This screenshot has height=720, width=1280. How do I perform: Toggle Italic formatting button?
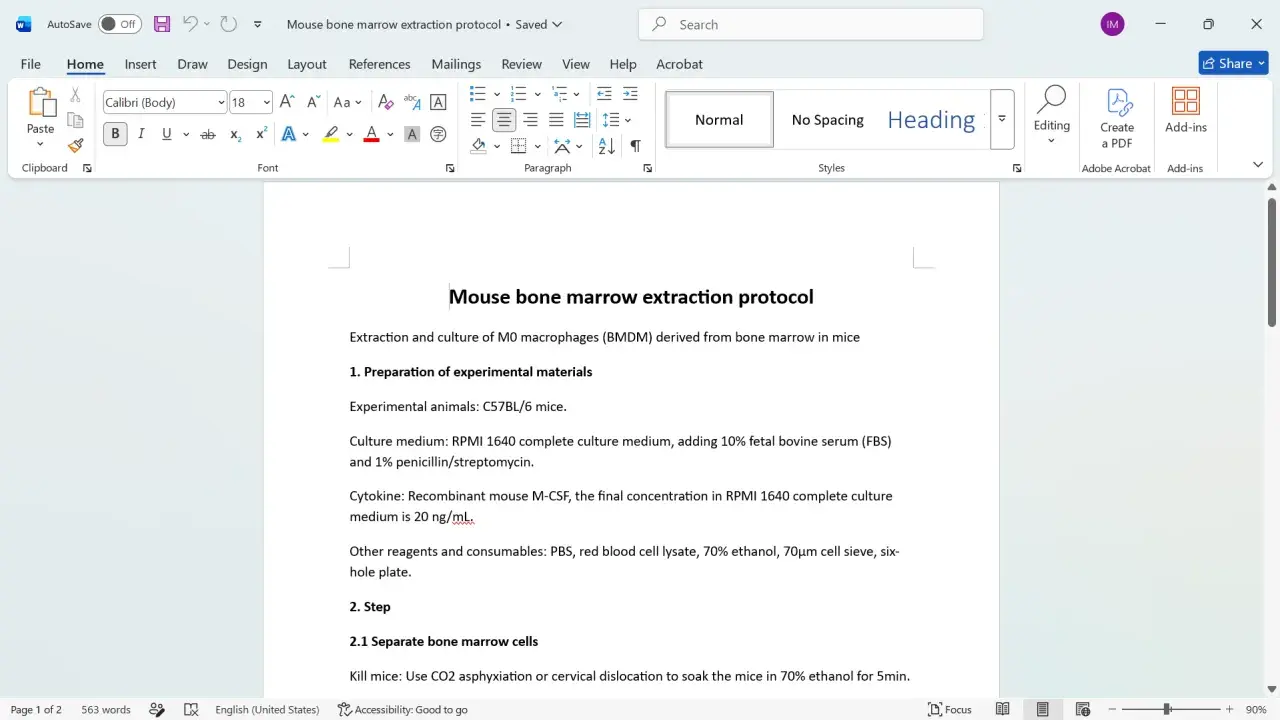pyautogui.click(x=141, y=134)
